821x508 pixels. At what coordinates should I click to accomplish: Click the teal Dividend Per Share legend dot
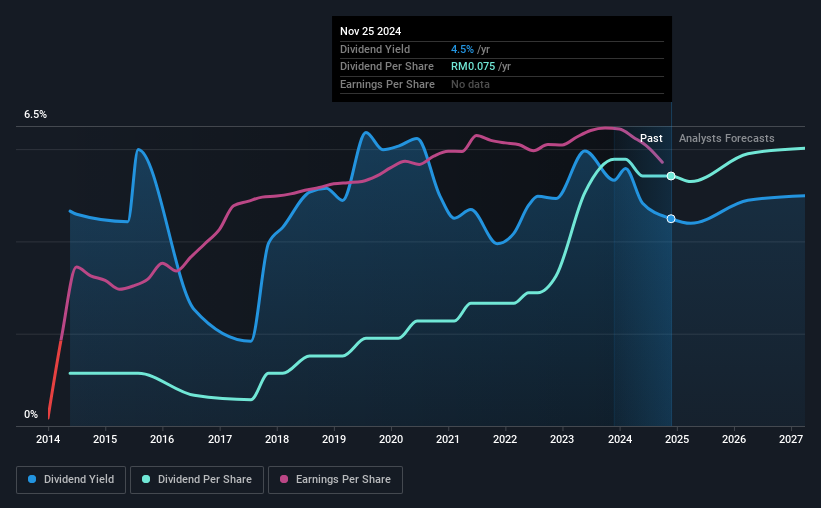(146, 479)
